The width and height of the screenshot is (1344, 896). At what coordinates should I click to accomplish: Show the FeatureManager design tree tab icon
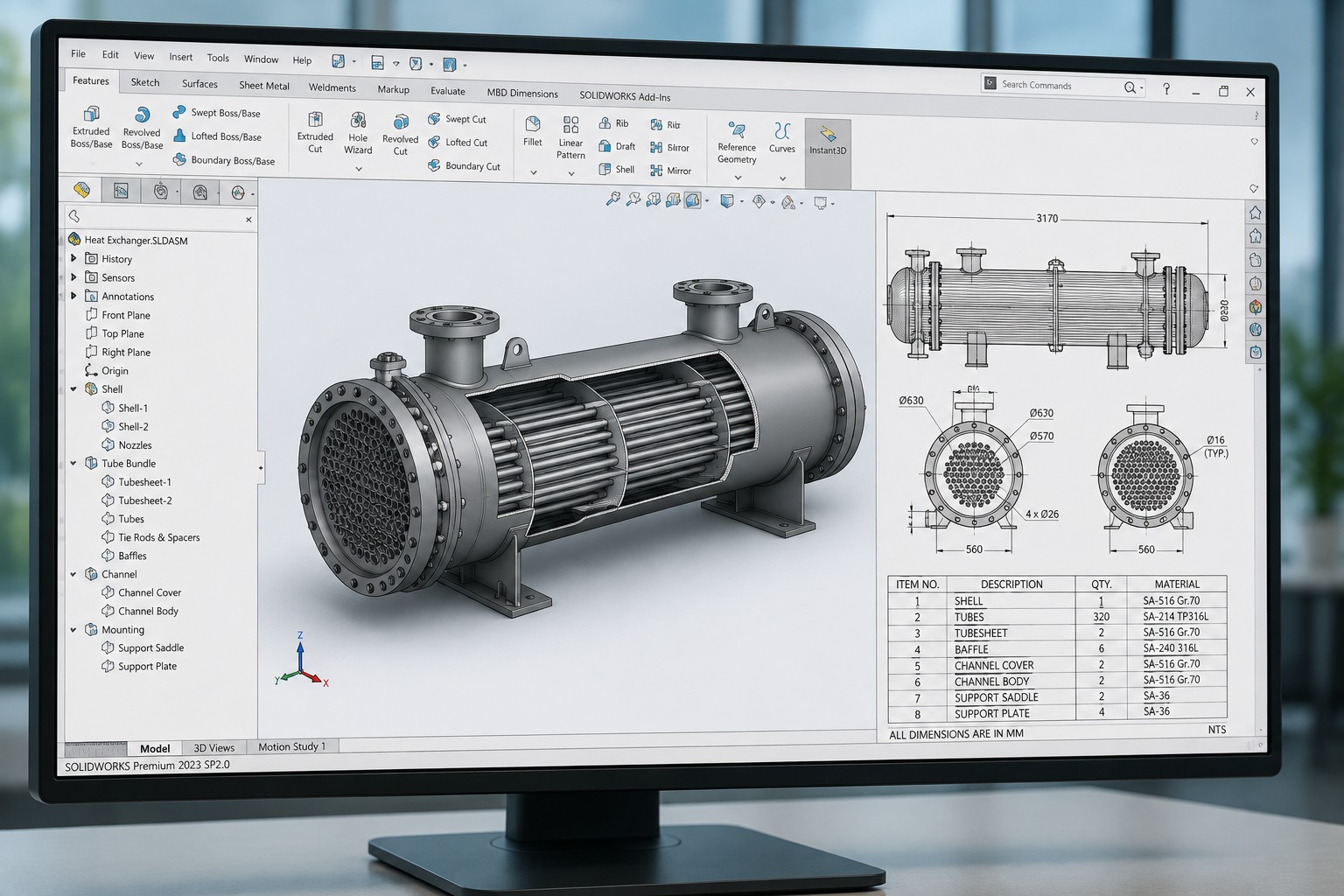(81, 190)
